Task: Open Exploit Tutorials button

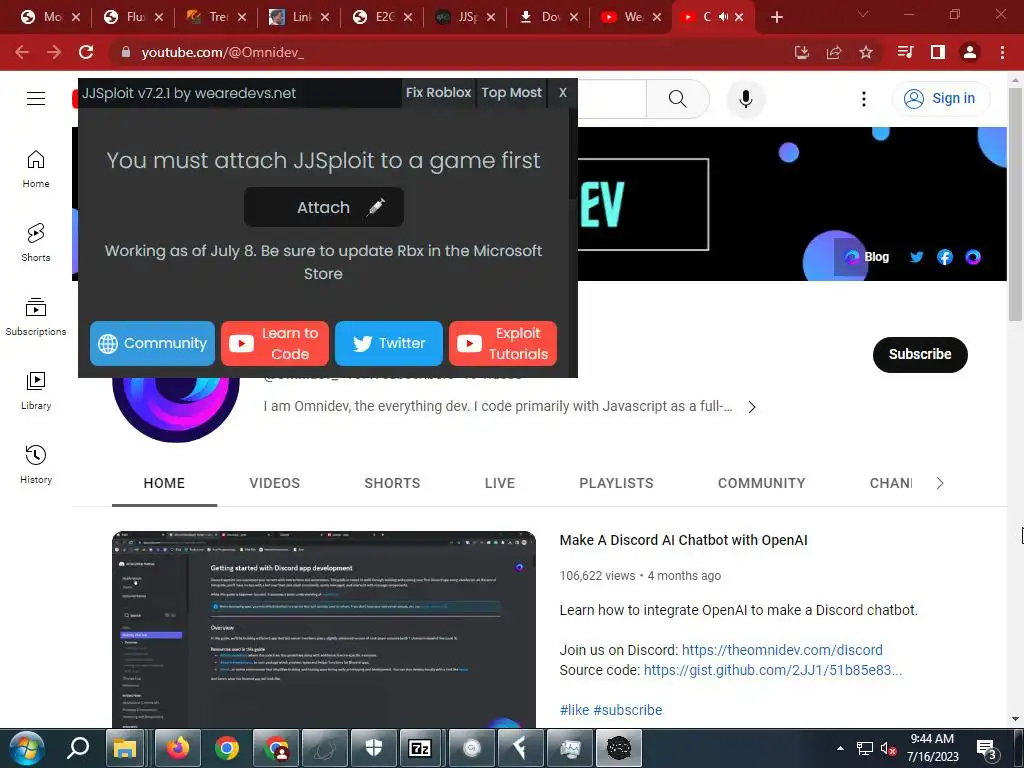Action: coord(503,344)
